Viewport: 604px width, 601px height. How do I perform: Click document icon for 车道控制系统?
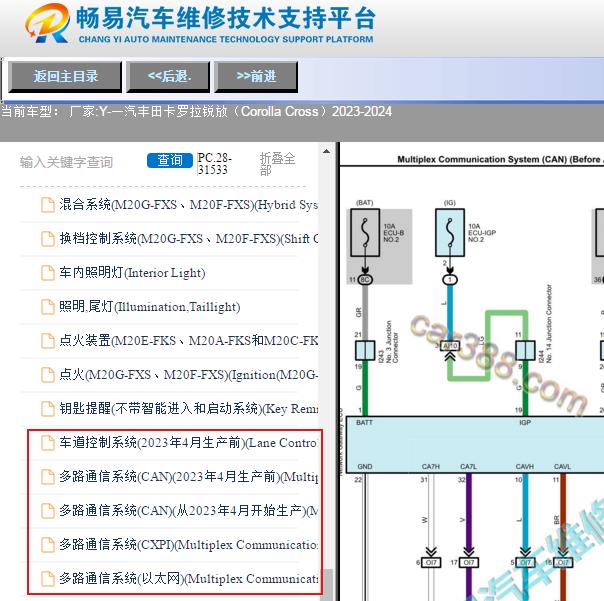48,443
